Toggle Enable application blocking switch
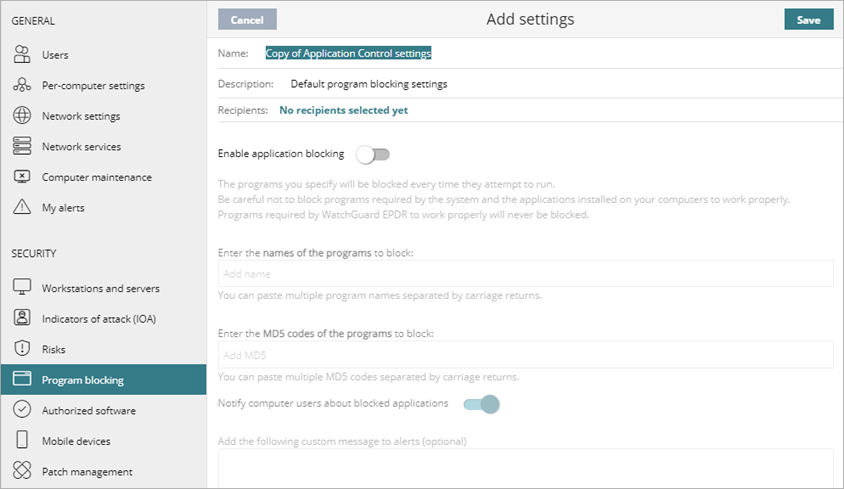The image size is (844, 489). pos(373,154)
